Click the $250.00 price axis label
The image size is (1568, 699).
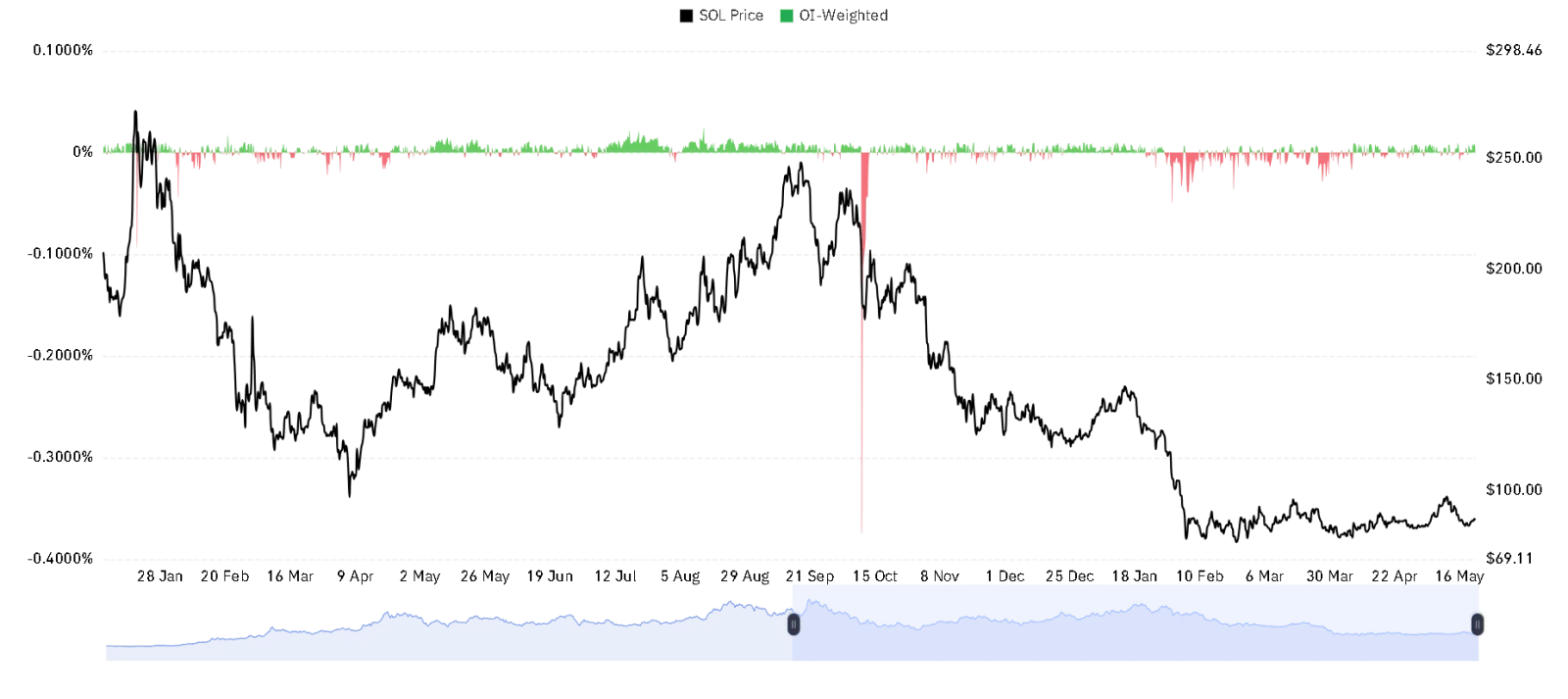point(1514,158)
